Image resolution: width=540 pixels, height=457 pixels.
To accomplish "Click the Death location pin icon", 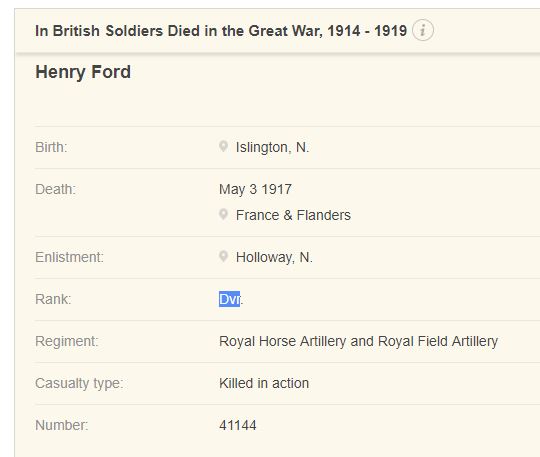I will 223,214.
